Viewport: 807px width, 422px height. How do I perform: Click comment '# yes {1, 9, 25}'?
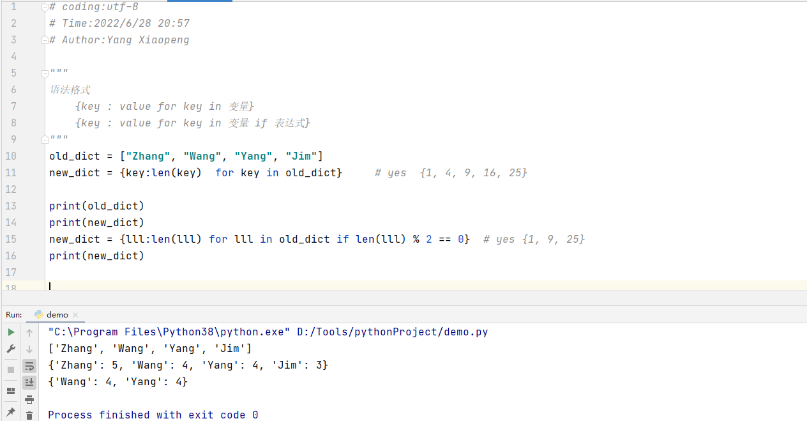pyautogui.click(x=534, y=239)
